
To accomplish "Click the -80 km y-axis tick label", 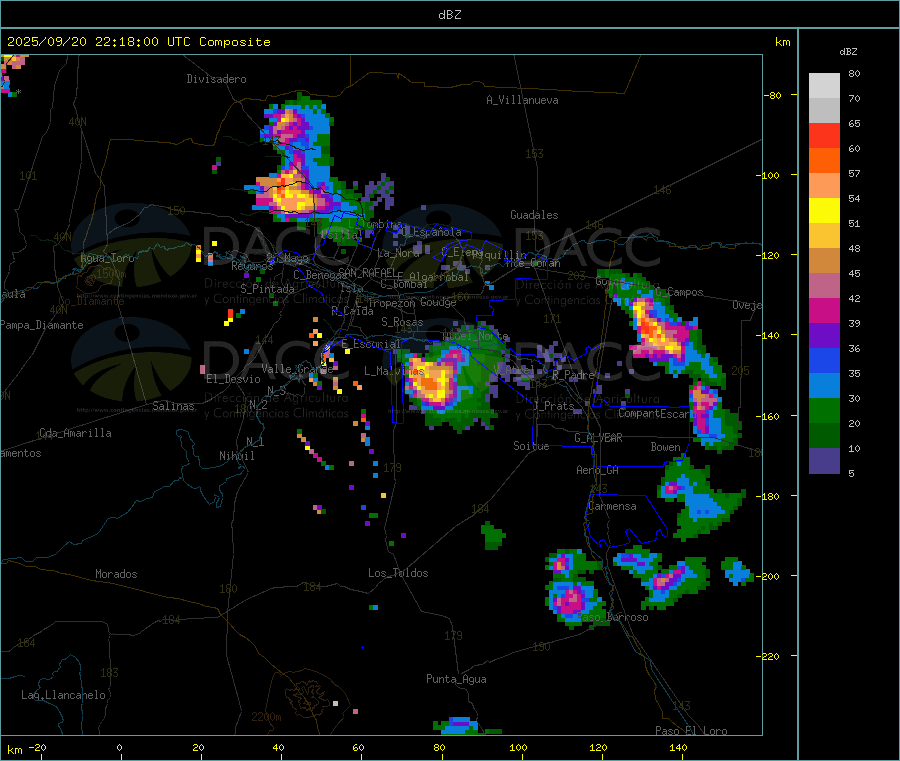I will pyautogui.click(x=773, y=95).
